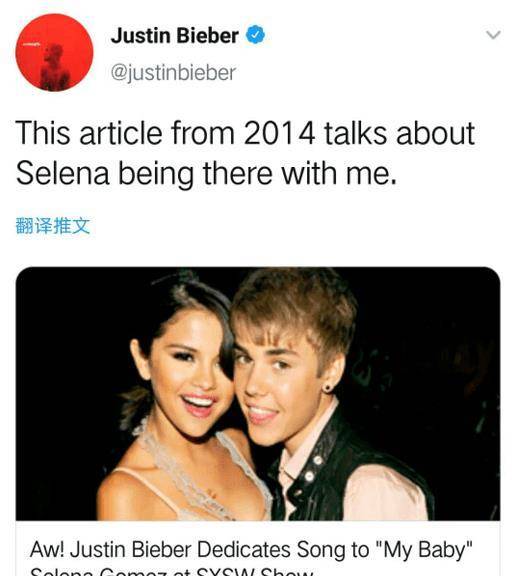This screenshot has height=576, width=517.
Task: Click the word "Selena" in the tweet
Action: tap(63, 173)
